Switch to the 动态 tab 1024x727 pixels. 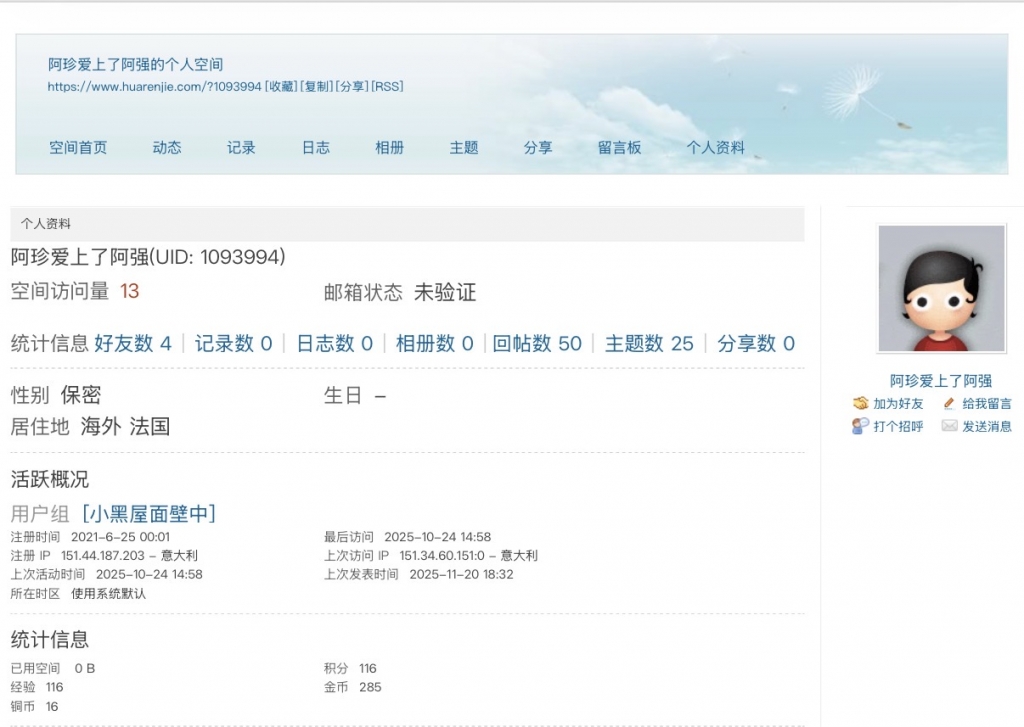[x=167, y=148]
